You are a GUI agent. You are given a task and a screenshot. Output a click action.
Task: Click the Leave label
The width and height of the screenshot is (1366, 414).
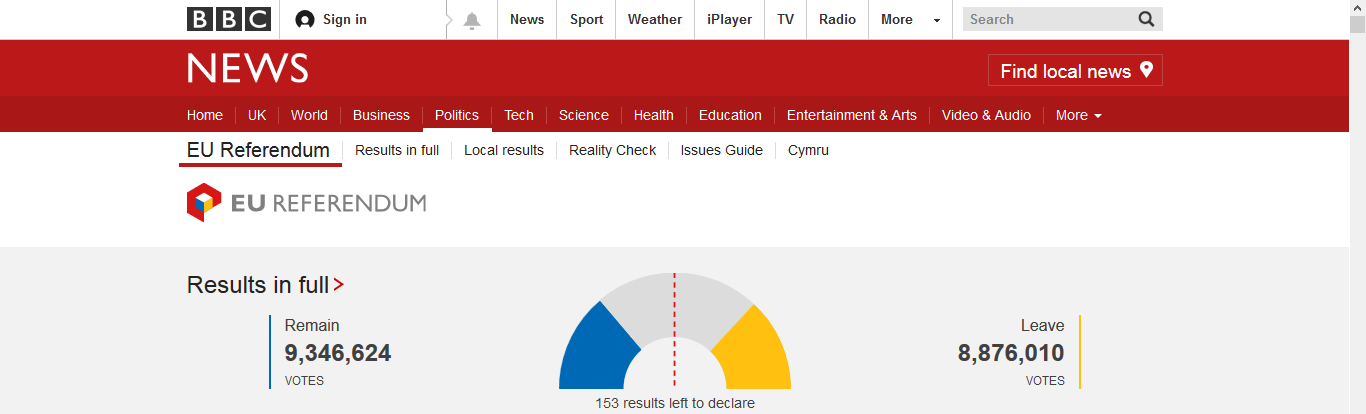click(x=1043, y=325)
